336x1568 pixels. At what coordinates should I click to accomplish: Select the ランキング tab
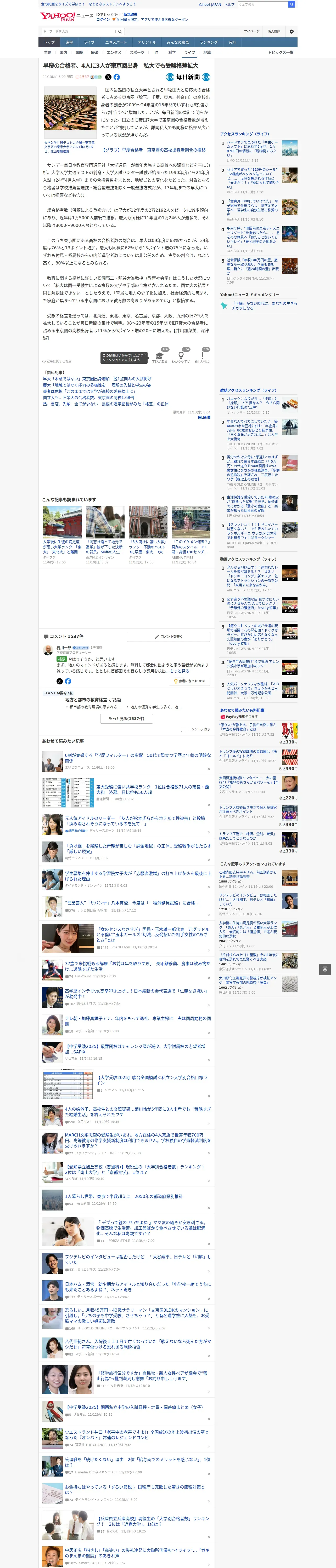(x=209, y=43)
